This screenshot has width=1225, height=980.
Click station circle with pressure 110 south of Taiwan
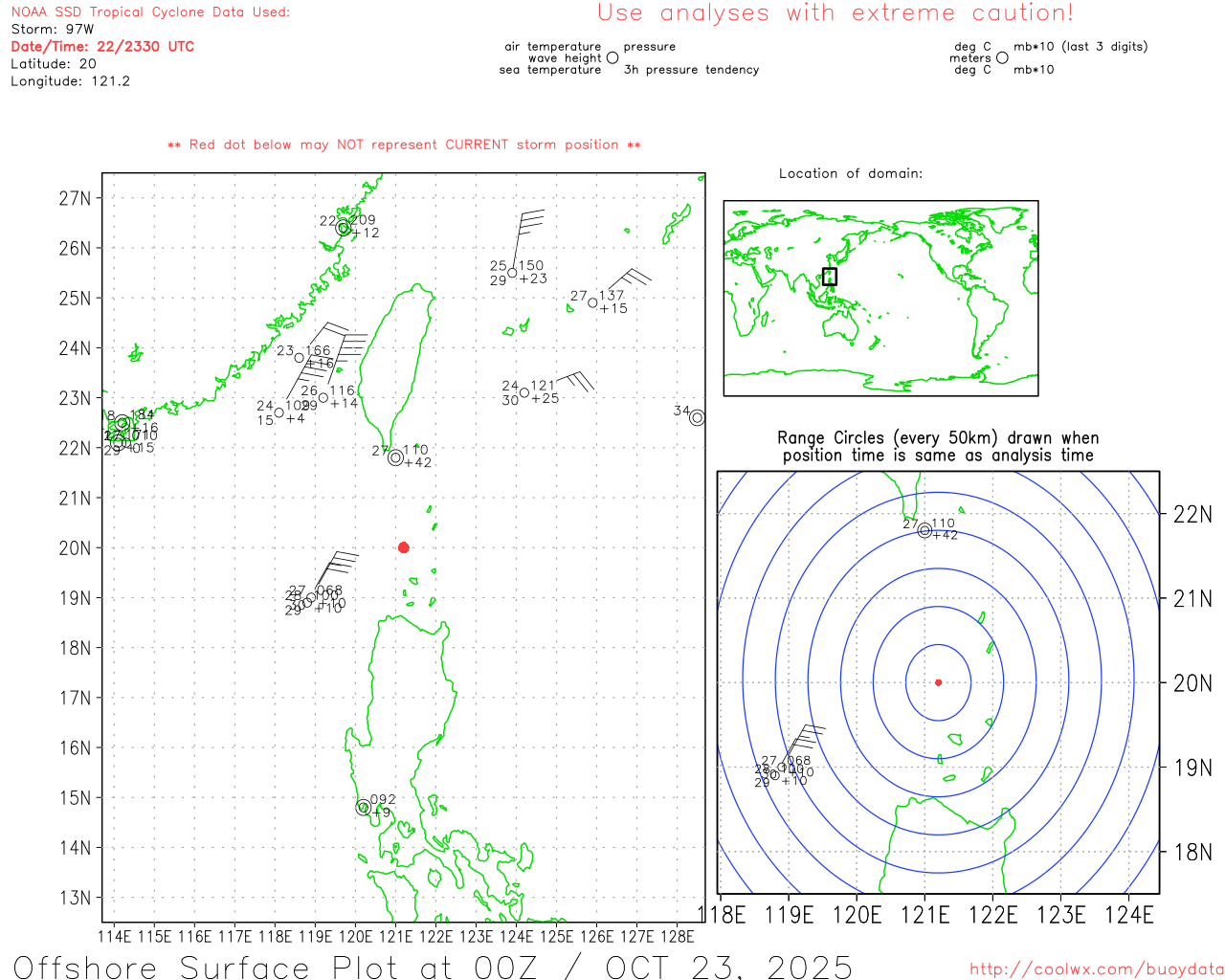click(x=395, y=457)
